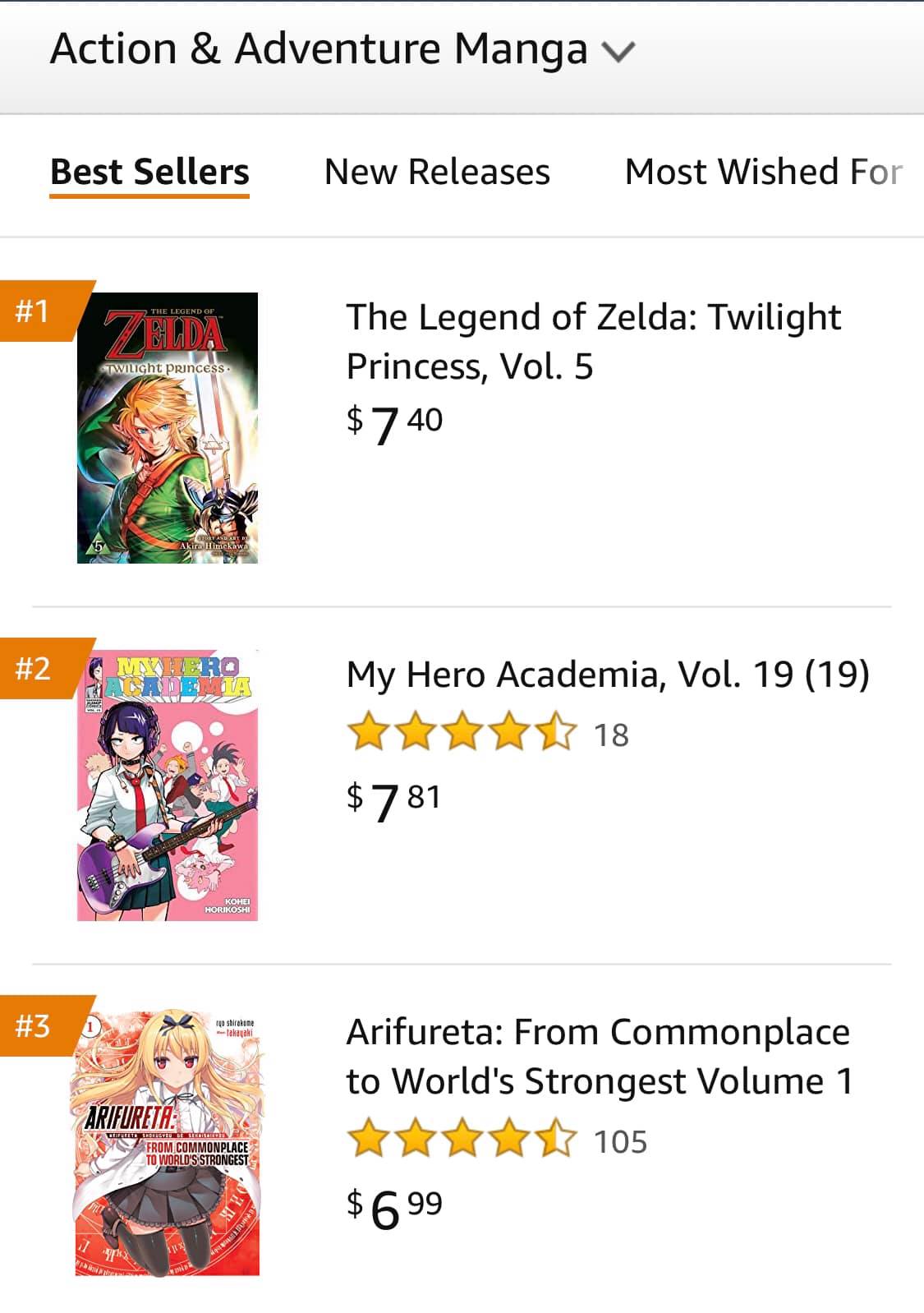Open the 18 reviews count link
The image size is (924, 1313).
611,735
